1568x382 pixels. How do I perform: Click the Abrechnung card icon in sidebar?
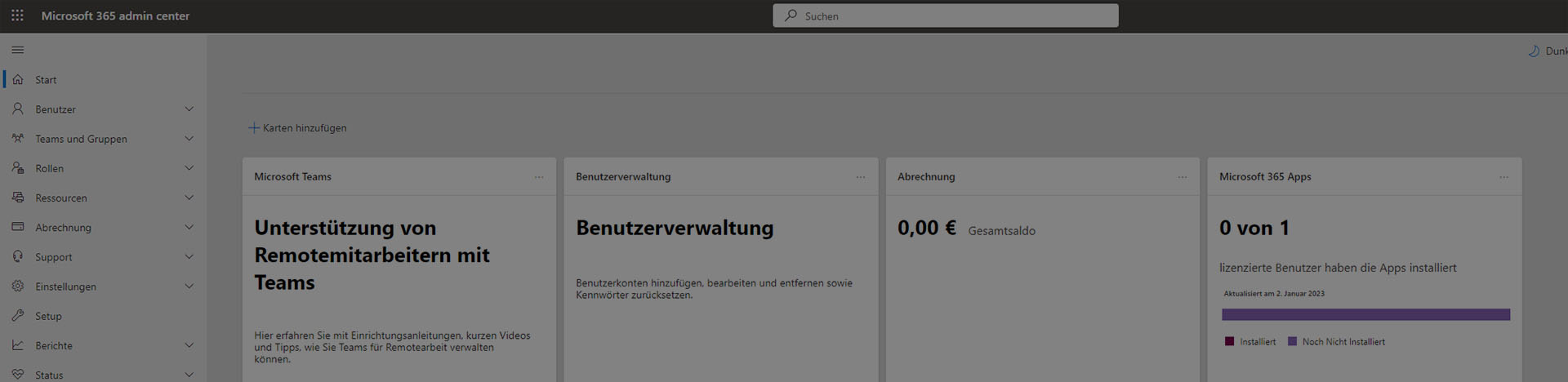click(18, 227)
